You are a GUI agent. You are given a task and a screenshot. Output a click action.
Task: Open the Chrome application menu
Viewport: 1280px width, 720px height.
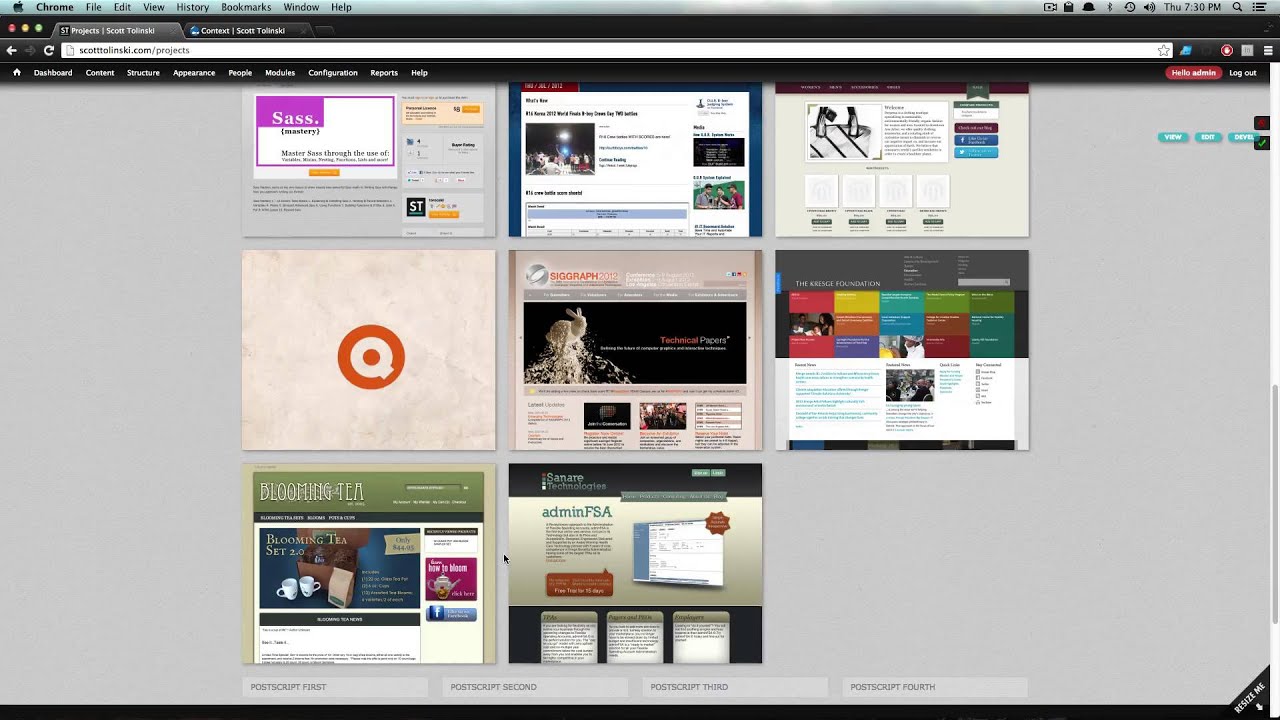[55, 7]
